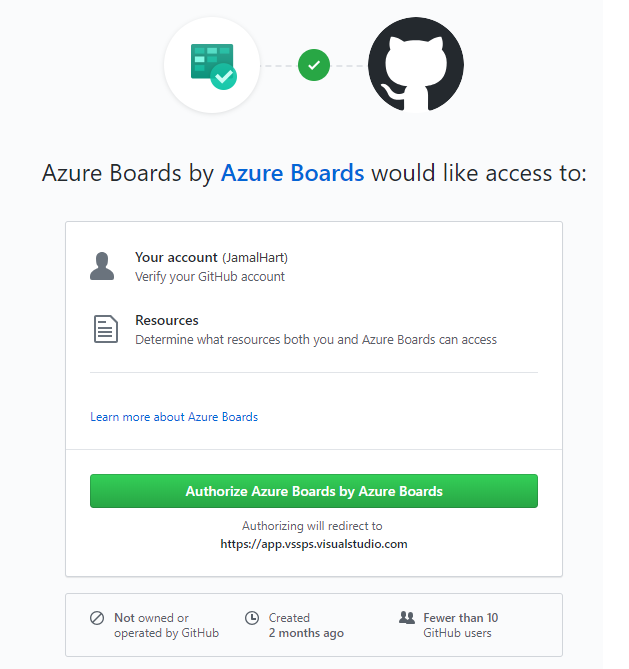Click the app.vssps.visualstudio.com redirect URL
The width and height of the screenshot is (629, 669).
tap(314, 545)
